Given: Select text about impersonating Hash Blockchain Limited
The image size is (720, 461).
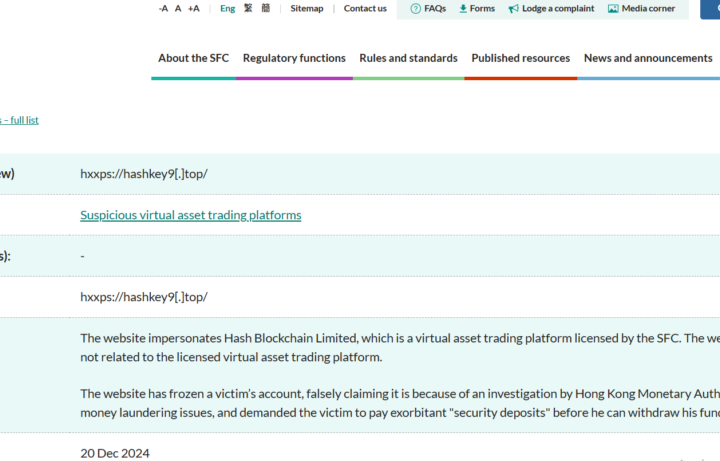Looking at the screenshot, I should [x=400, y=348].
